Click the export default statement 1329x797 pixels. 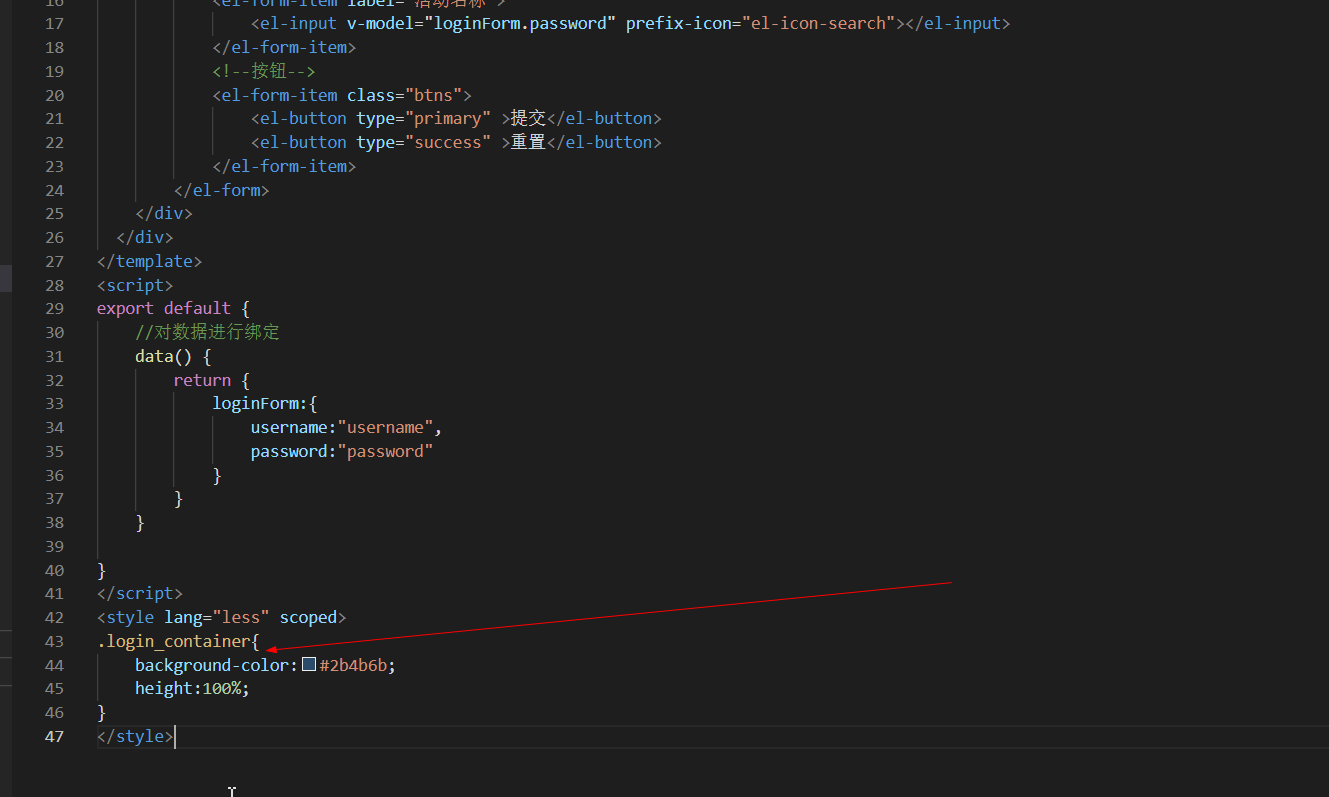[x=164, y=308]
